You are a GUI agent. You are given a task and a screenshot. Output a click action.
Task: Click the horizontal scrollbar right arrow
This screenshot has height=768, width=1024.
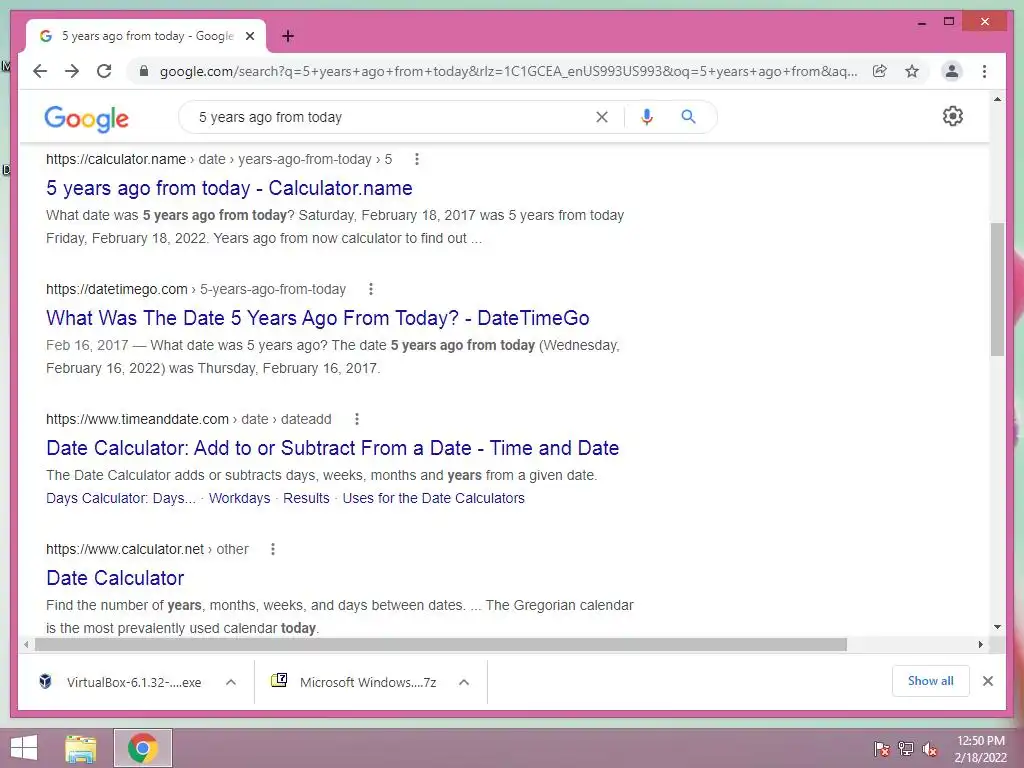[980, 645]
